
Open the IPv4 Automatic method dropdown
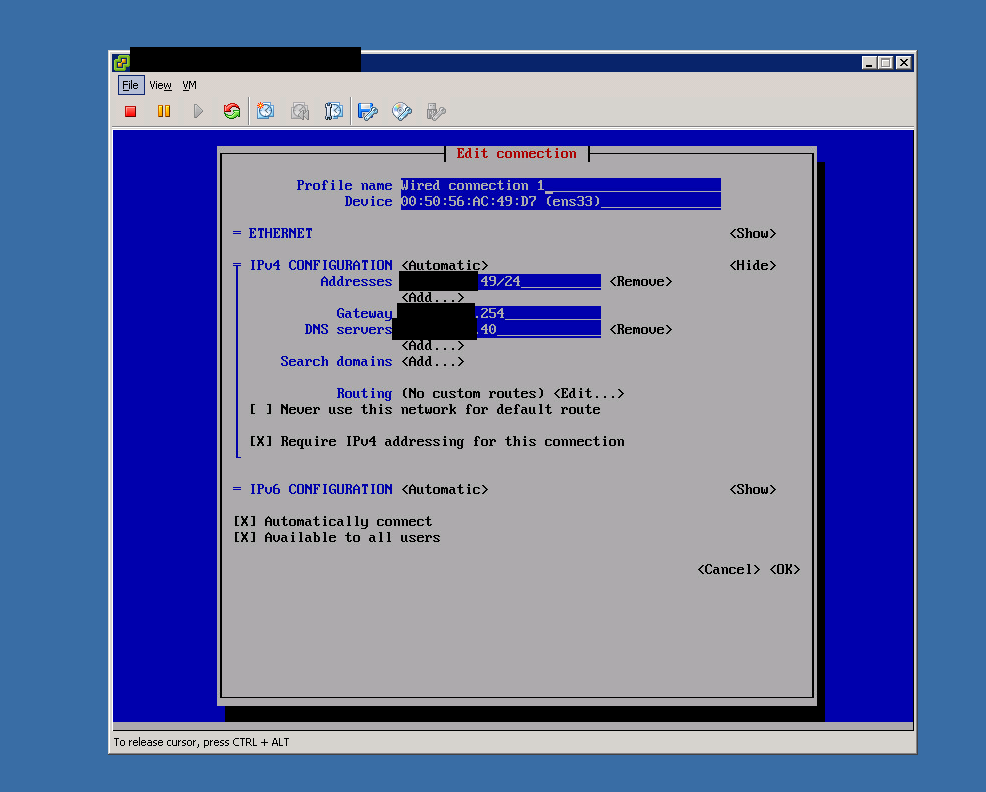(445, 265)
